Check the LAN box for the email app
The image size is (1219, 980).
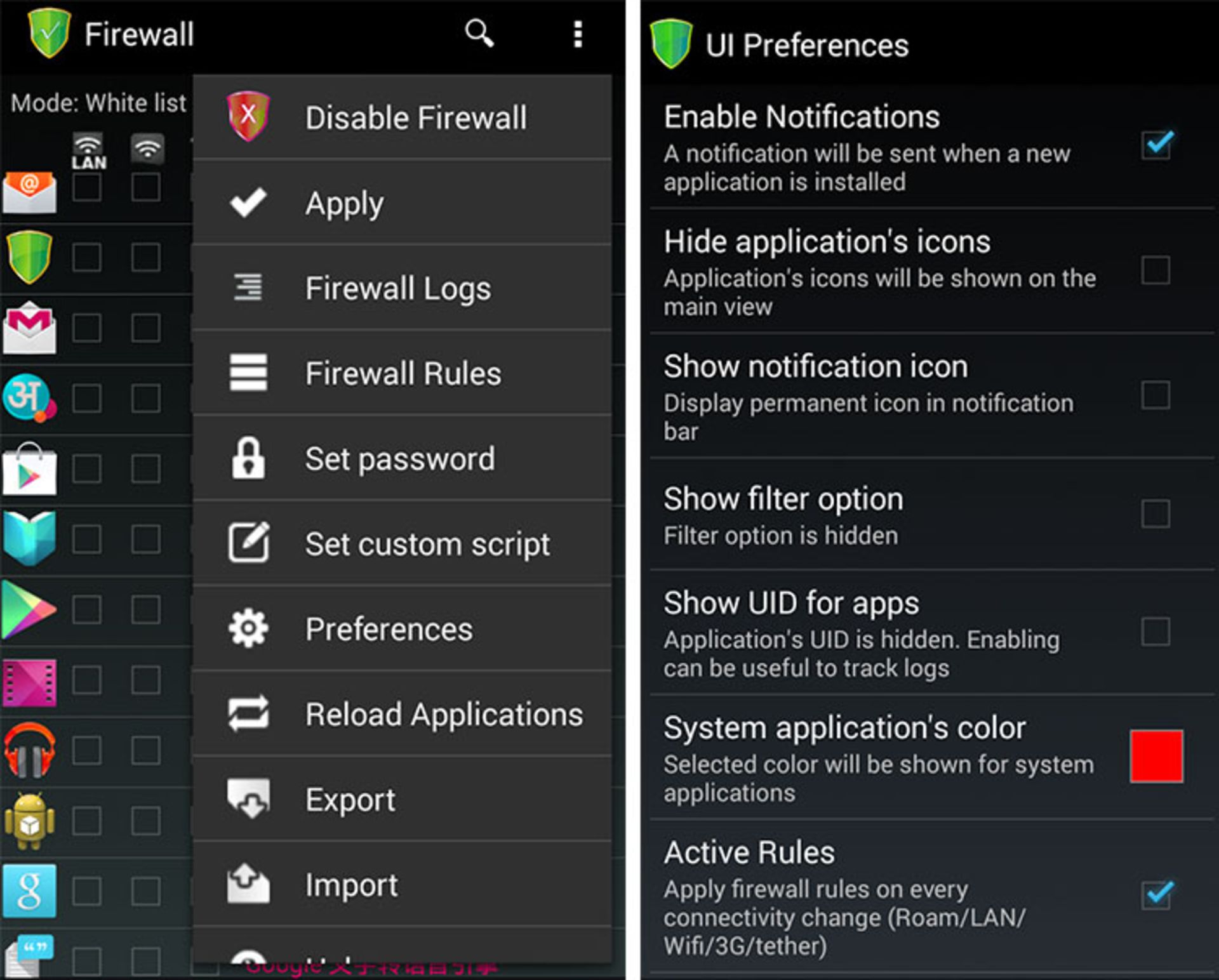tap(87, 188)
